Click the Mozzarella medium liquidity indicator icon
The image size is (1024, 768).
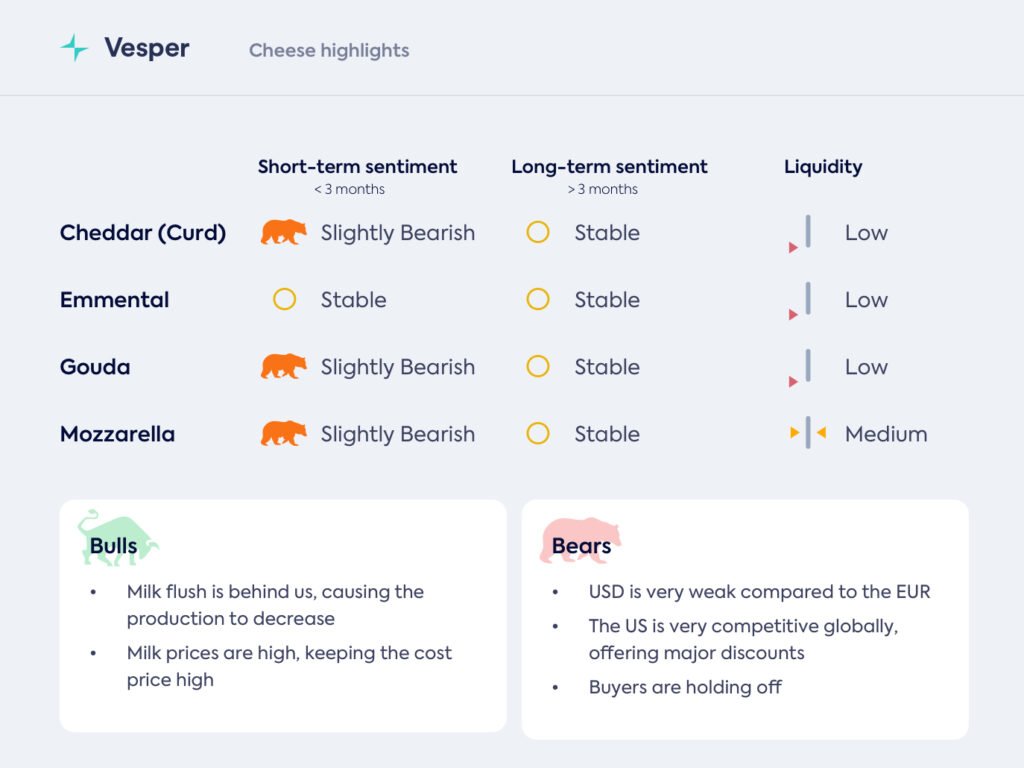pyautogui.click(x=808, y=433)
